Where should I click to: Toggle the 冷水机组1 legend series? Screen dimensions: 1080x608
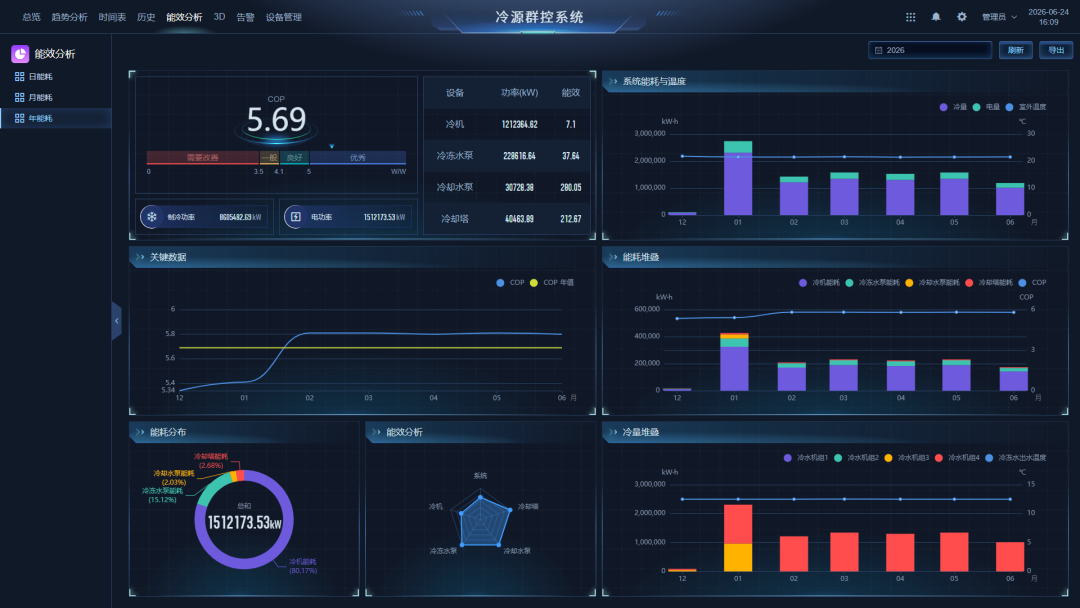807,458
